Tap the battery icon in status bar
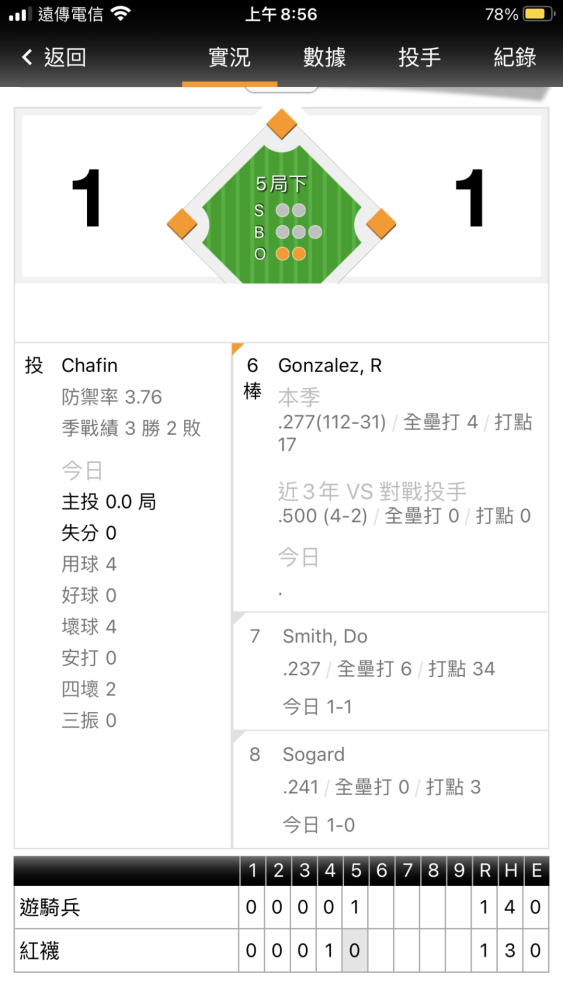 pyautogui.click(x=539, y=14)
